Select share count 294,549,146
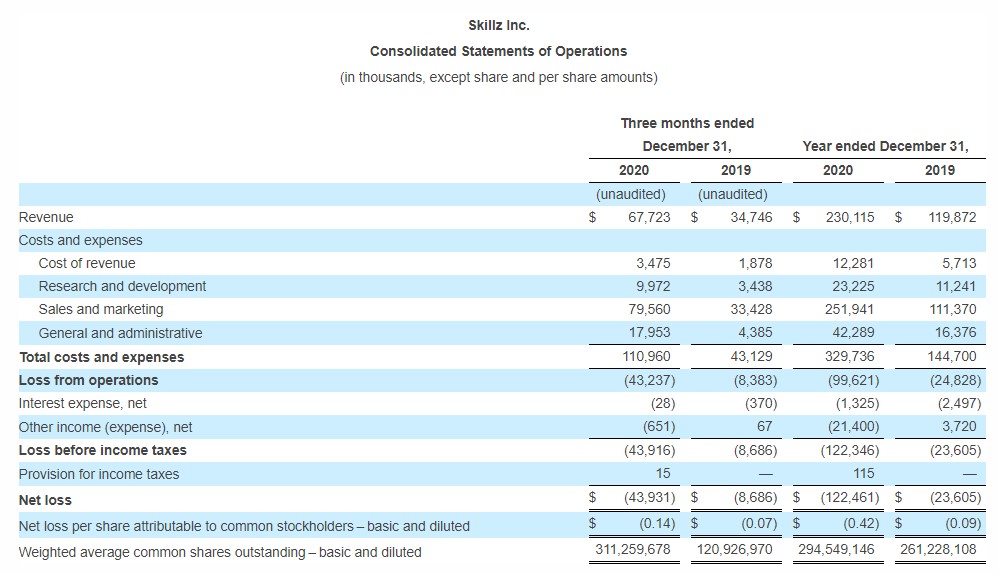The height and width of the screenshot is (574, 998). point(836,549)
